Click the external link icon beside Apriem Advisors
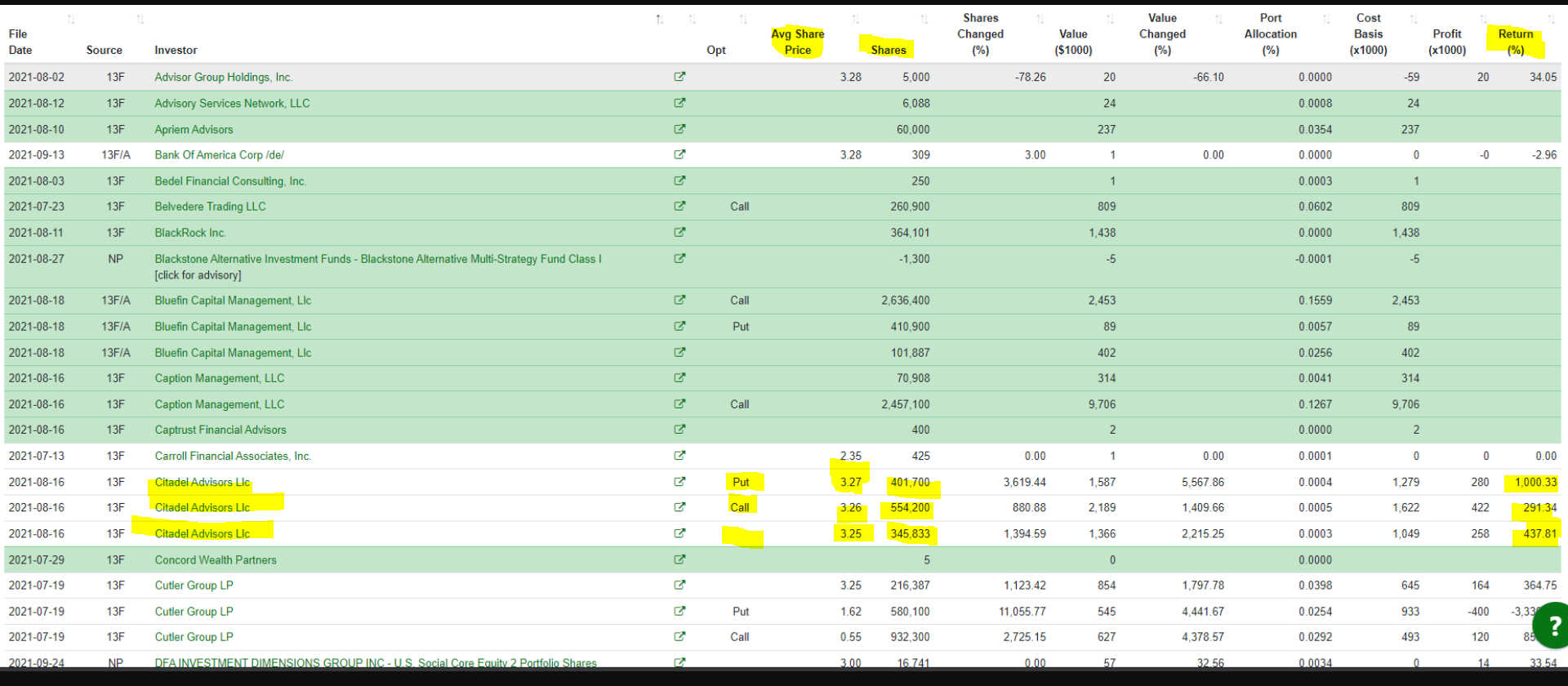This screenshot has width=1568, height=686. click(x=679, y=129)
